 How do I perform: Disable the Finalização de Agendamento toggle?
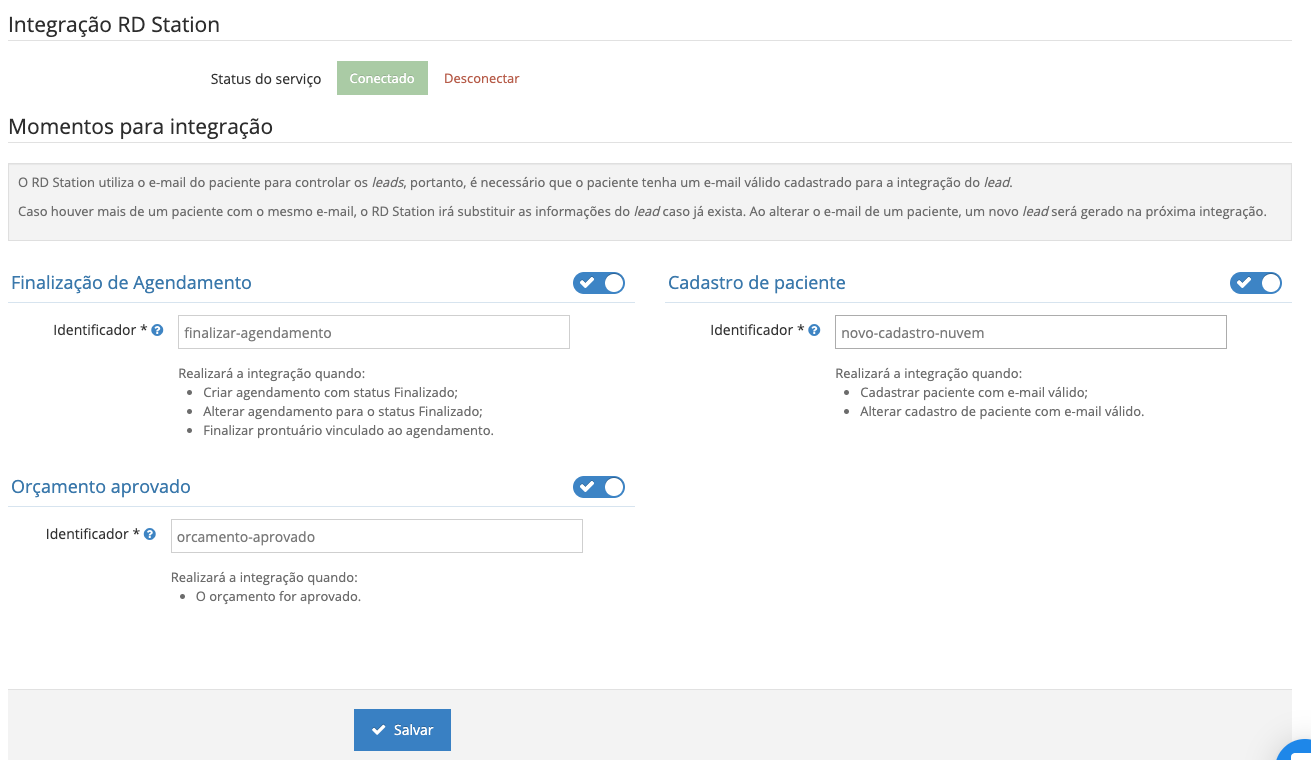click(x=599, y=283)
